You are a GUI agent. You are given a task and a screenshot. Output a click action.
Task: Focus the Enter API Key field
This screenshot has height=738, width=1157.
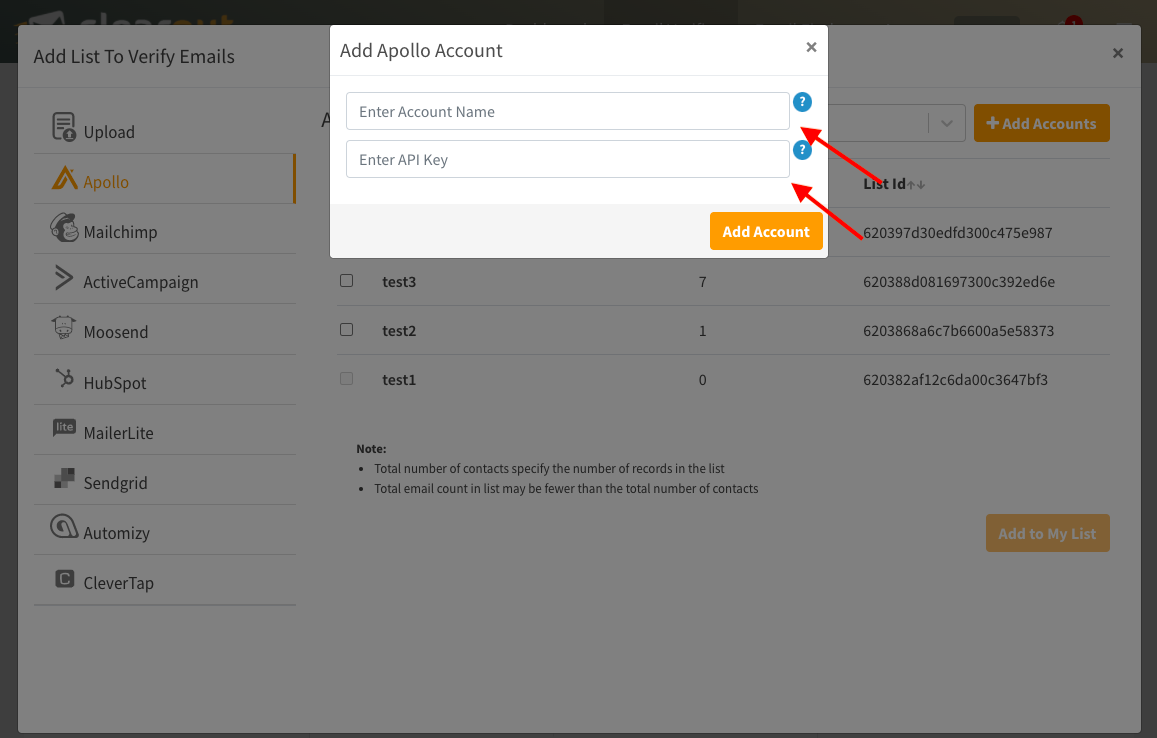(567, 159)
